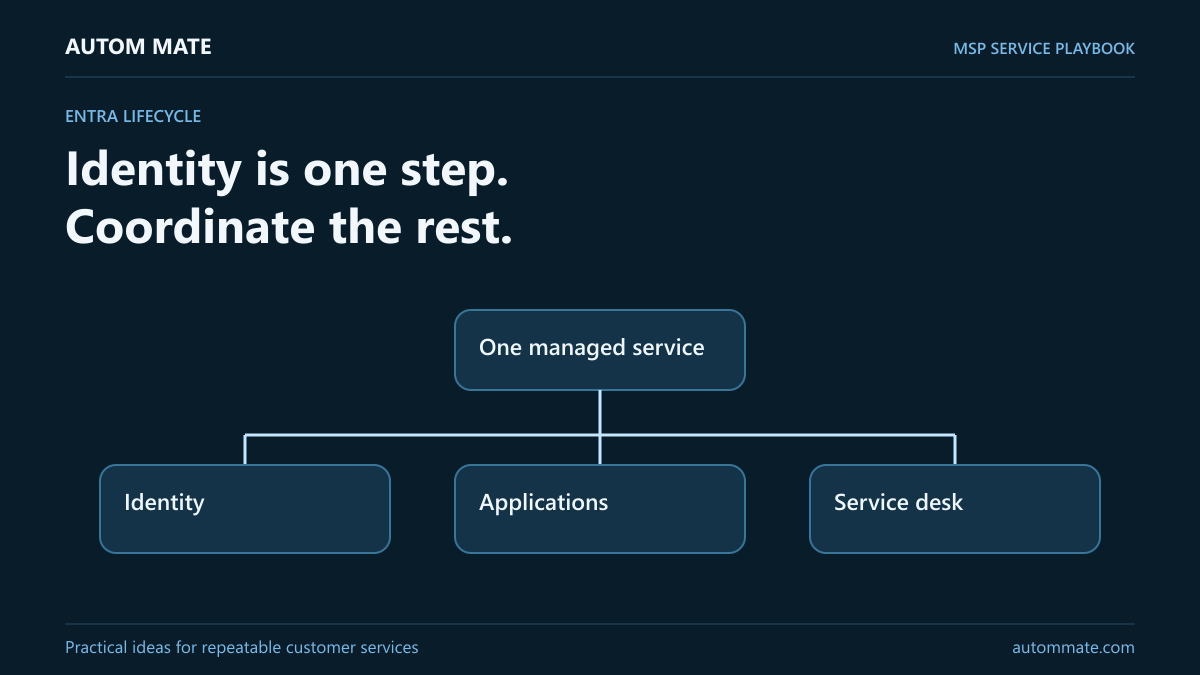Select the Service desk diagram box
1200x675 pixels.
click(x=955, y=509)
